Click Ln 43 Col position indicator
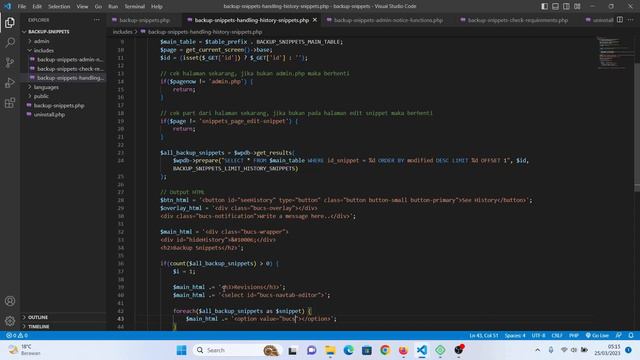Viewport: 640px width, 360px height. 484,336
